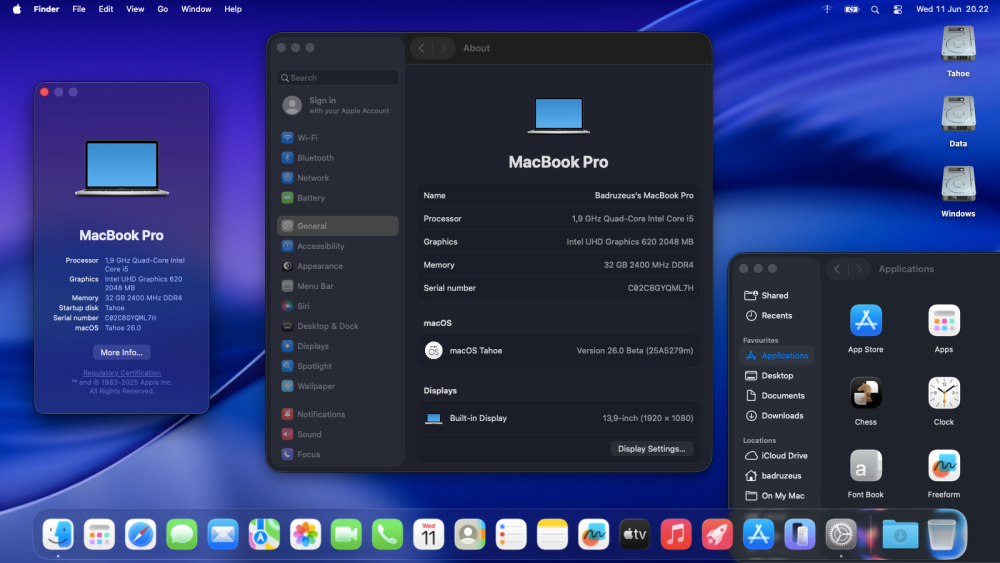Open the Phone app in the Dock

click(388, 534)
